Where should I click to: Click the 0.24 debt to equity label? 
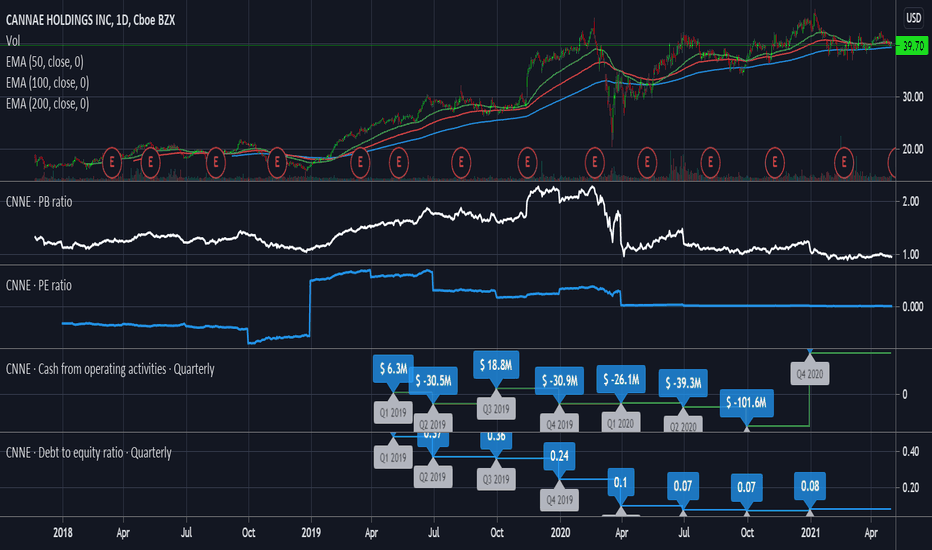coord(559,456)
